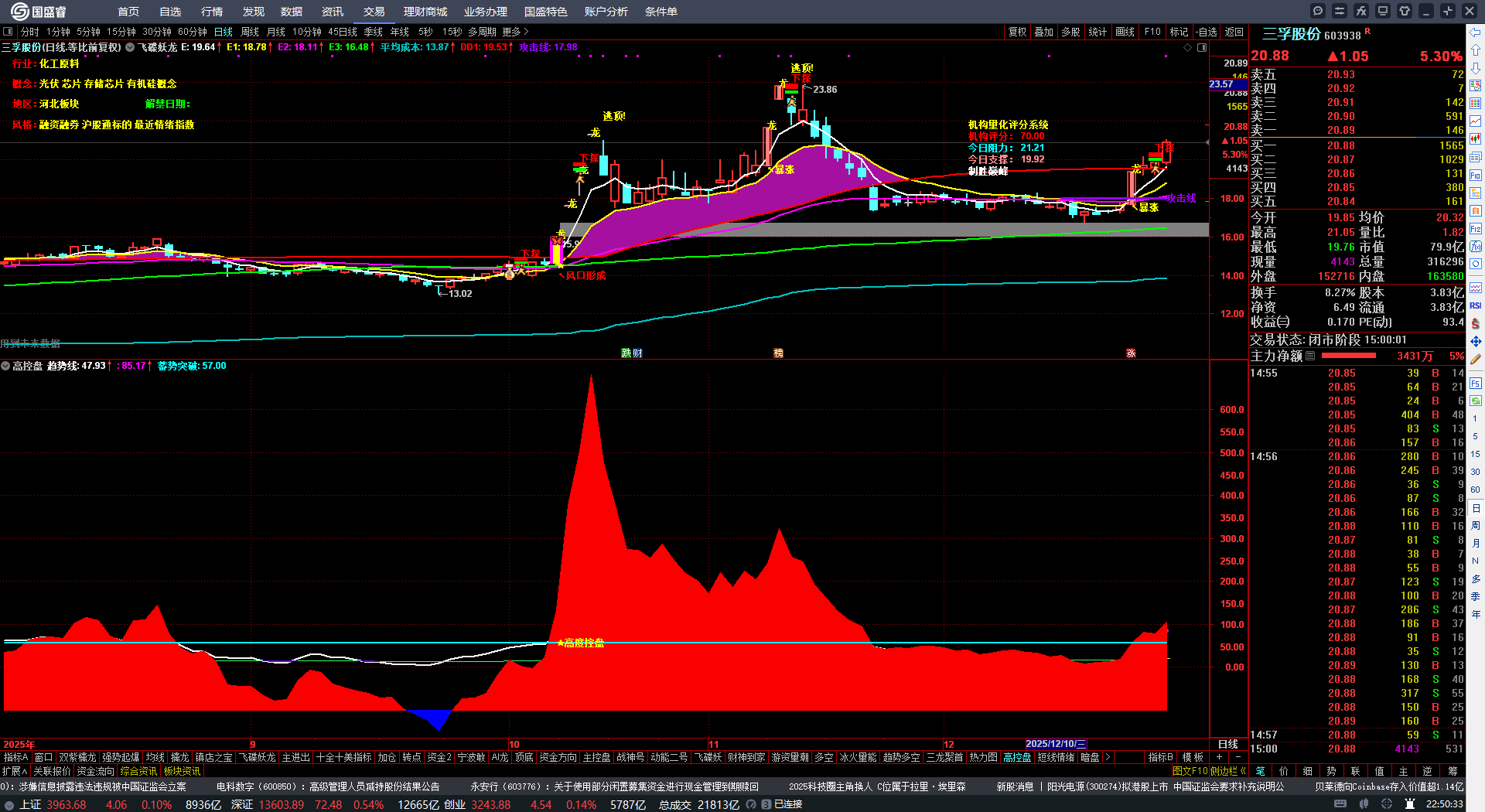Screen dimensions: 1485x812
Task: Open the skin theme shirt icon
Action: (1405, 11)
